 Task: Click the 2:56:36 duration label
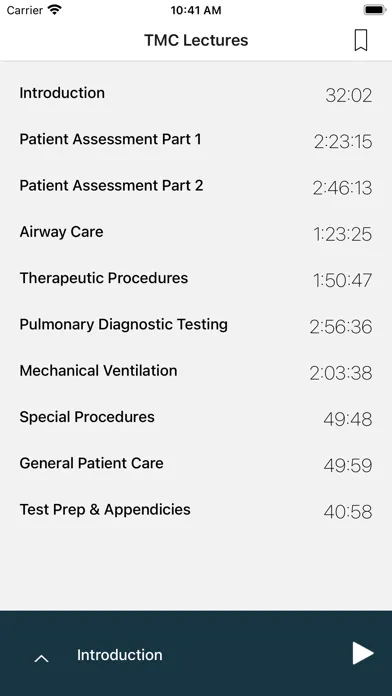pyautogui.click(x=341, y=327)
